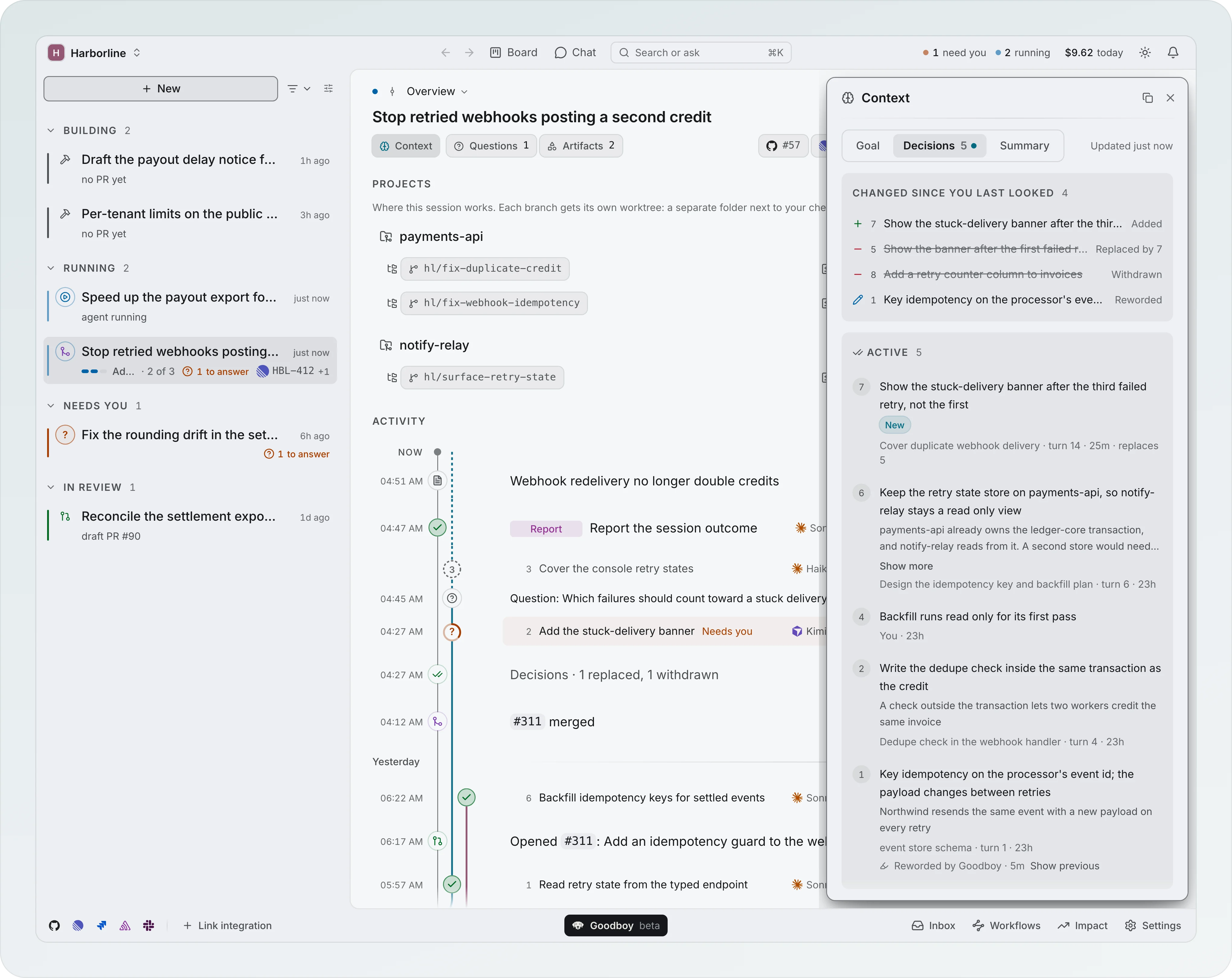Image resolution: width=1232 pixels, height=978 pixels.
Task: Open the GitHub #57 badge
Action: 783,146
